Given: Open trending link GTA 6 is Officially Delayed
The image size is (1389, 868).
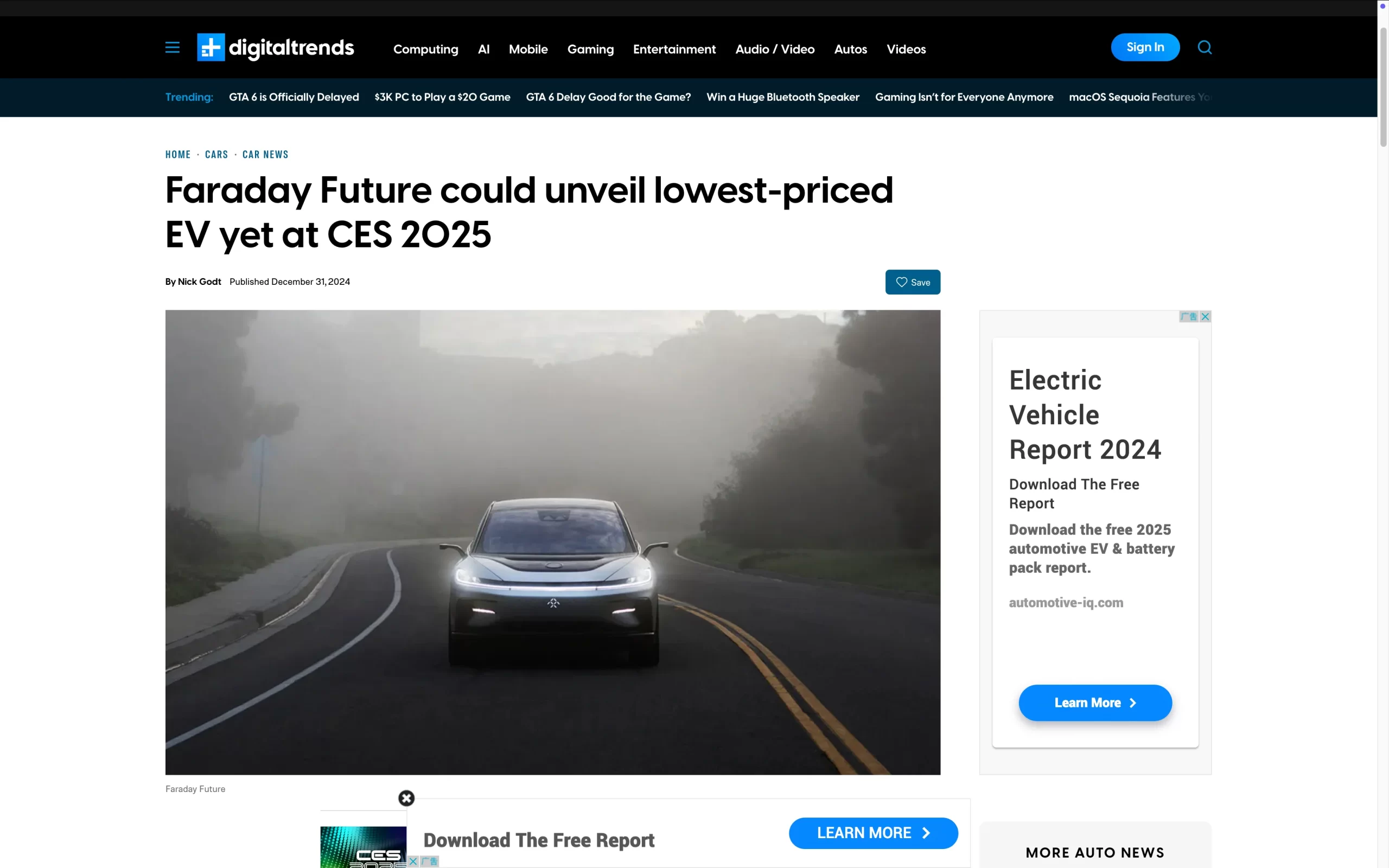Looking at the screenshot, I should (294, 97).
